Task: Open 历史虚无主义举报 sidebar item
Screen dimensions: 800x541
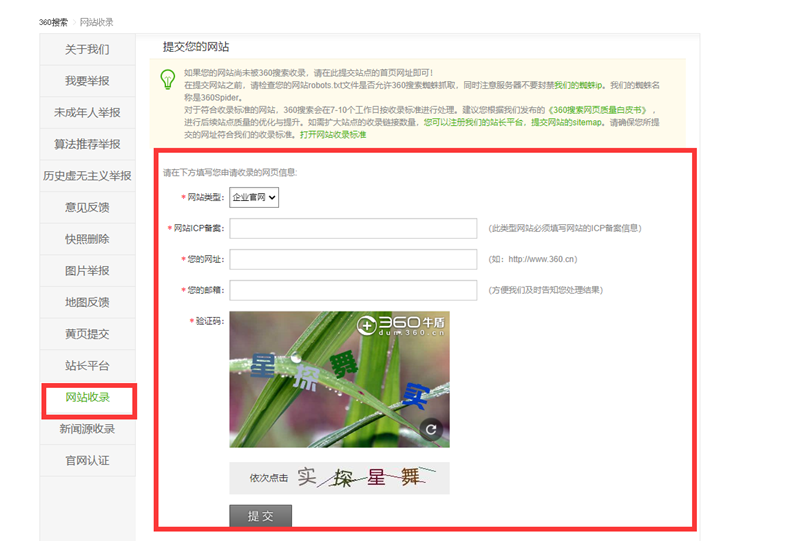Action: coord(87,176)
